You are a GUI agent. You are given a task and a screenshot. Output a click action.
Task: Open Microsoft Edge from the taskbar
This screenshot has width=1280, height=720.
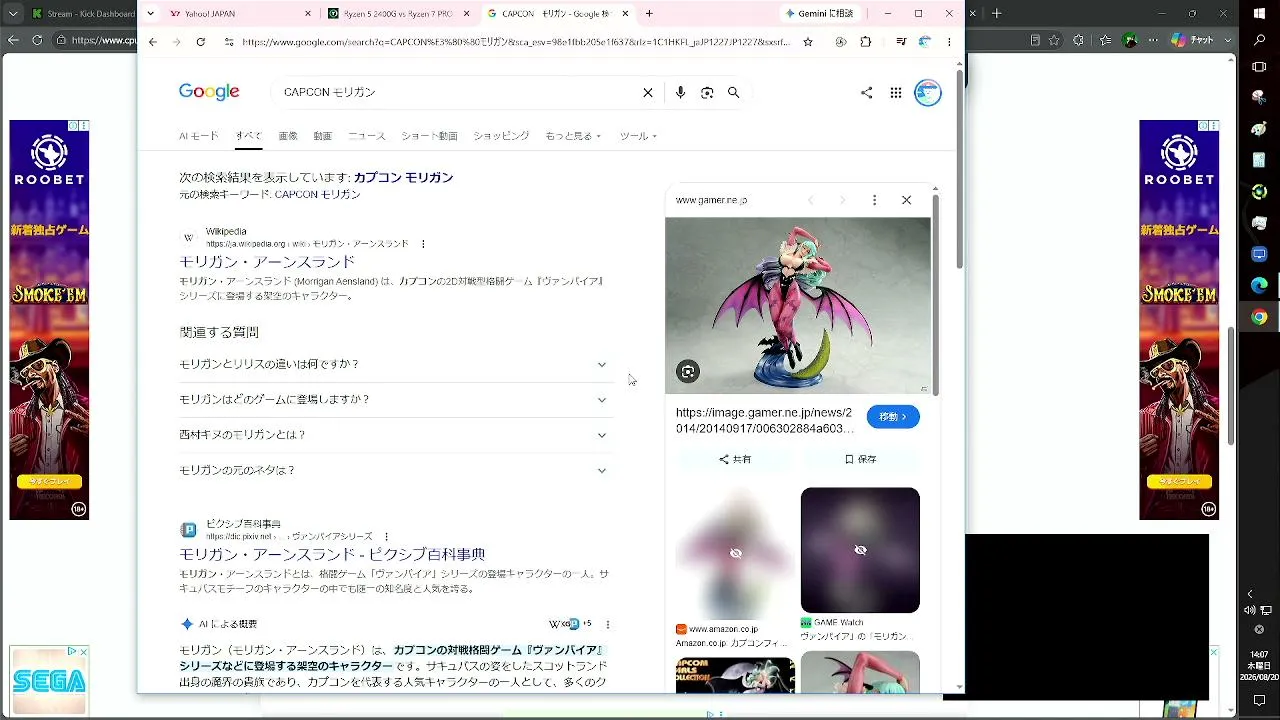click(1259, 285)
